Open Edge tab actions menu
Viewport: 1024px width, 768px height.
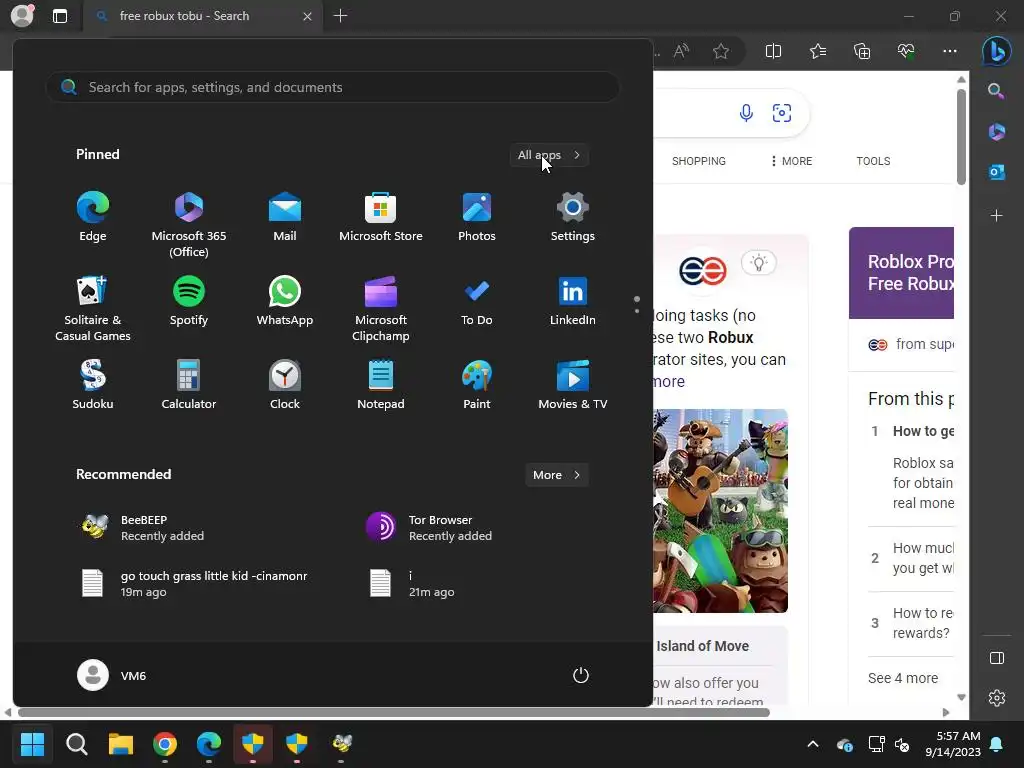59,16
